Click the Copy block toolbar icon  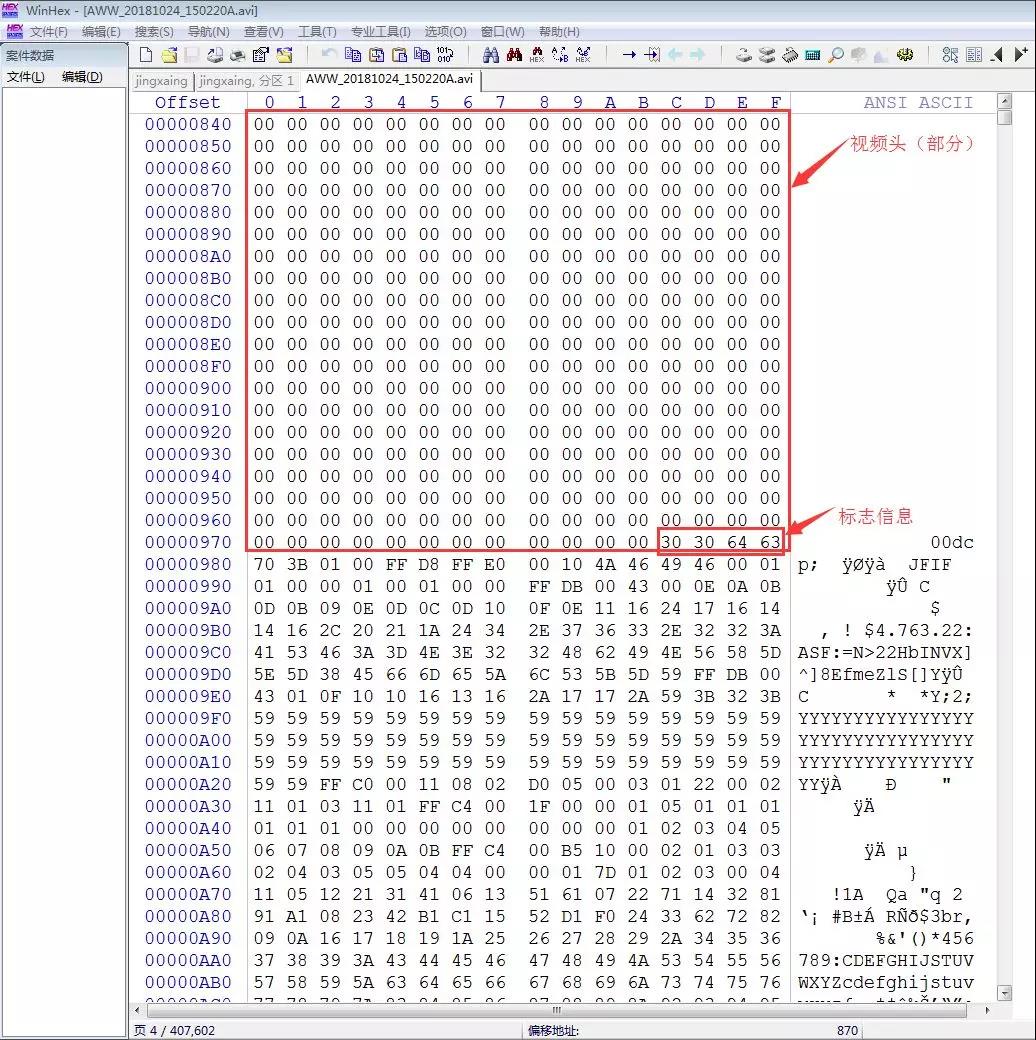point(354,54)
